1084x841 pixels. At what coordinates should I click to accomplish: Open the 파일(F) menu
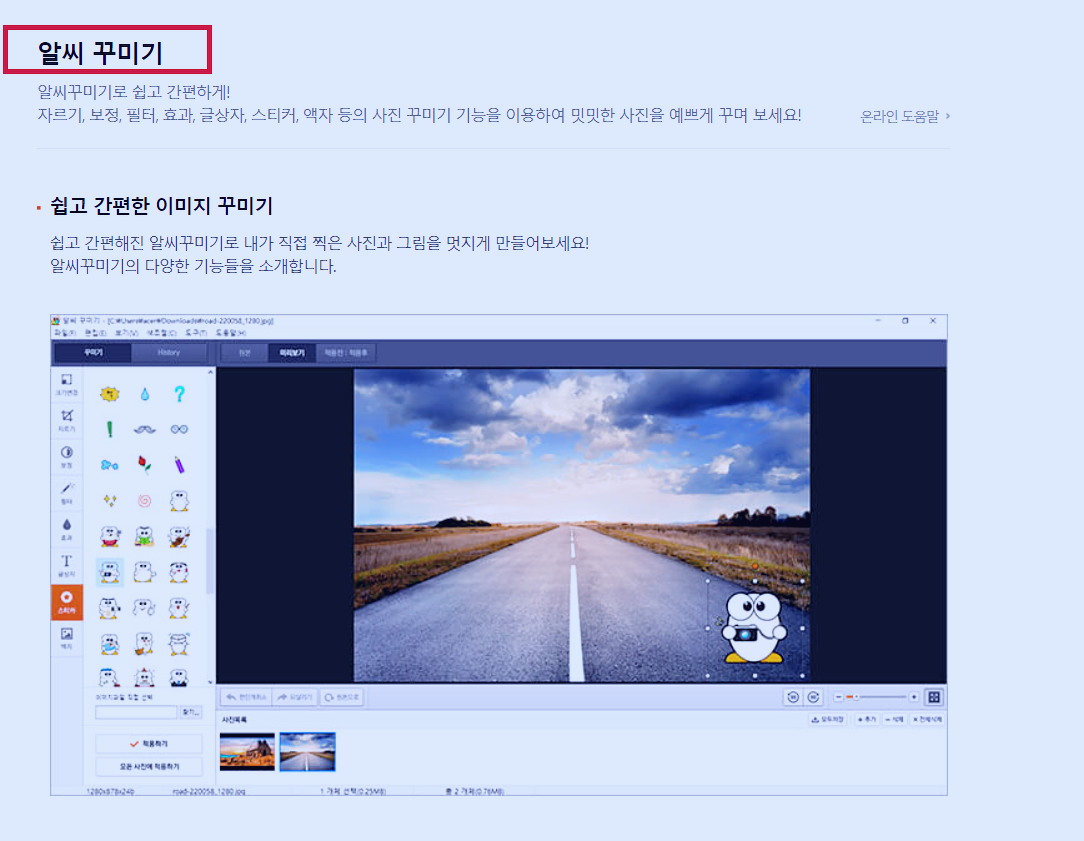coord(65,333)
